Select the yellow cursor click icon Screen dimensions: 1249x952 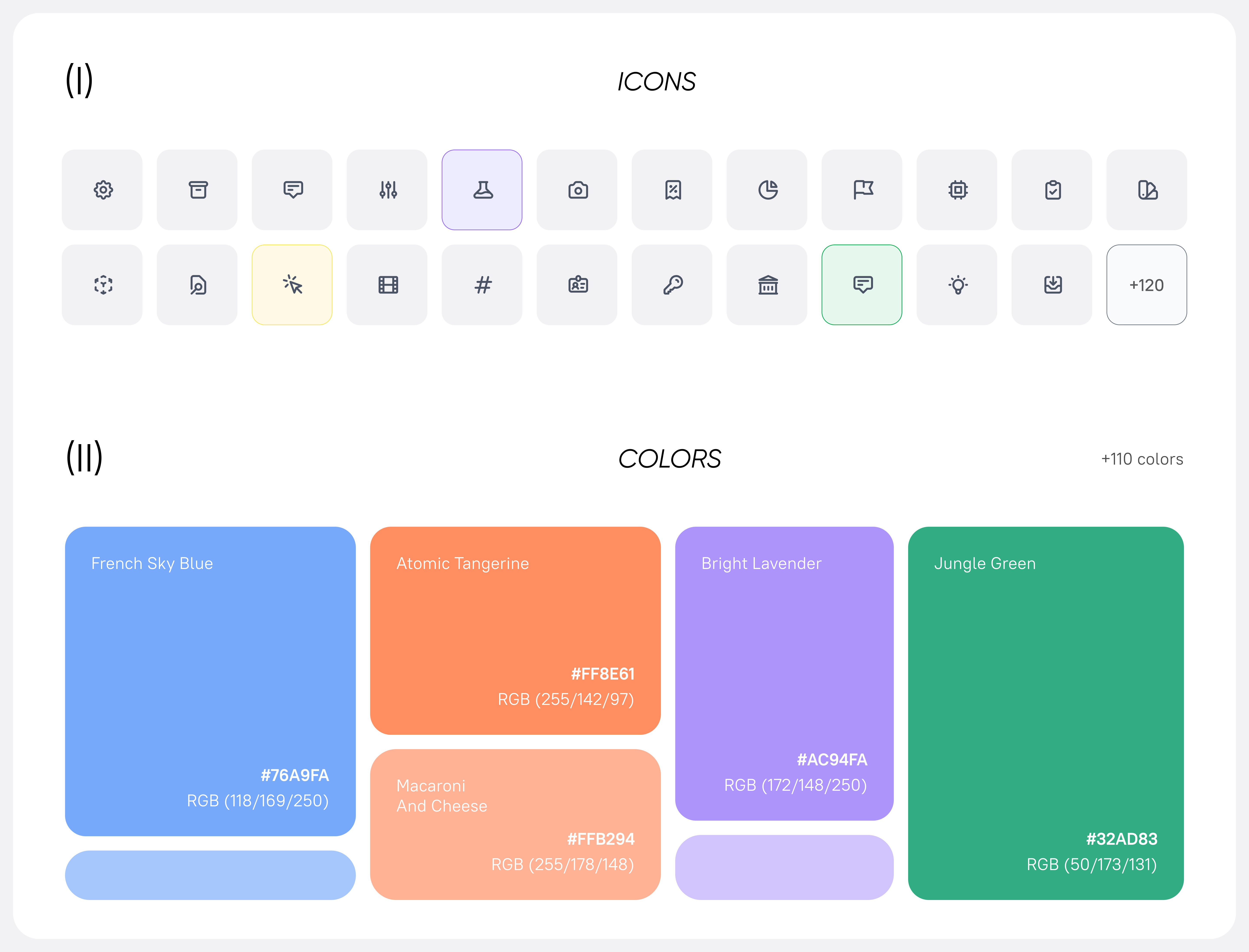[292, 284]
